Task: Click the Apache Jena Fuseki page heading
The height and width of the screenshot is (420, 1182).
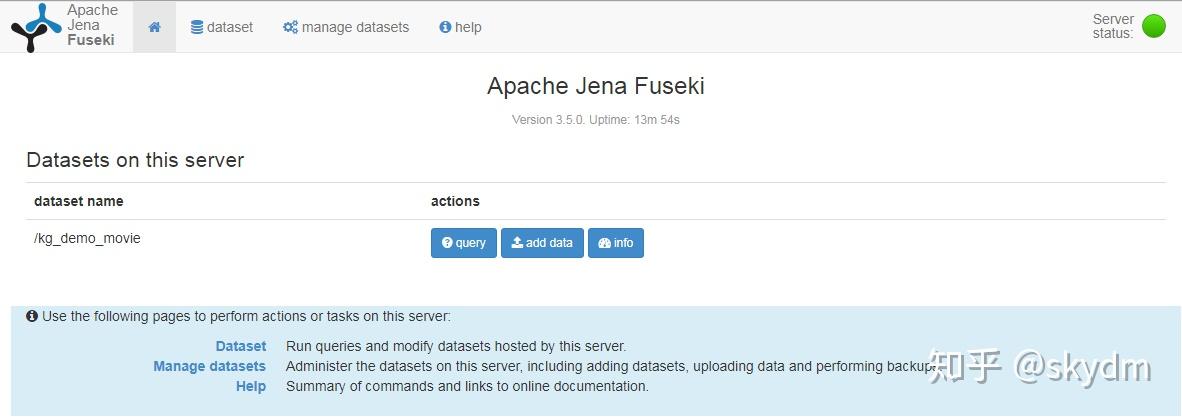Action: (x=595, y=86)
